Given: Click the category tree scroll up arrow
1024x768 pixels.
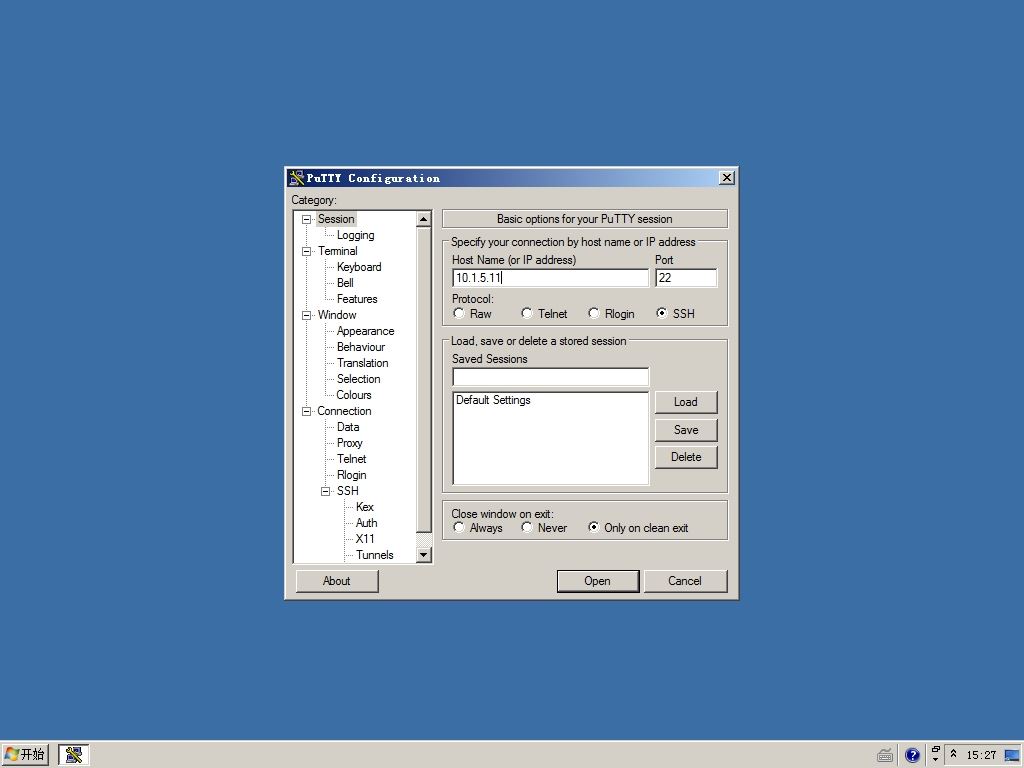Looking at the screenshot, I should pyautogui.click(x=423, y=219).
